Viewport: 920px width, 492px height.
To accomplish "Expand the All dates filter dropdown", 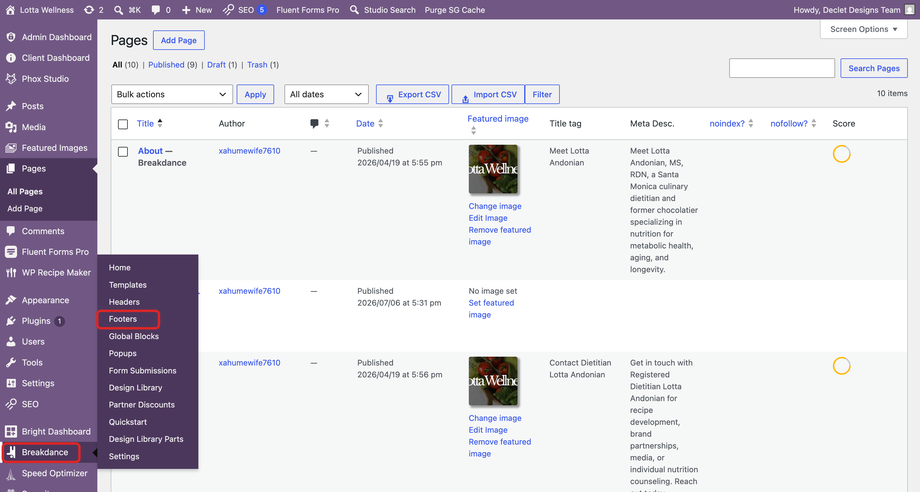I will (326, 94).
